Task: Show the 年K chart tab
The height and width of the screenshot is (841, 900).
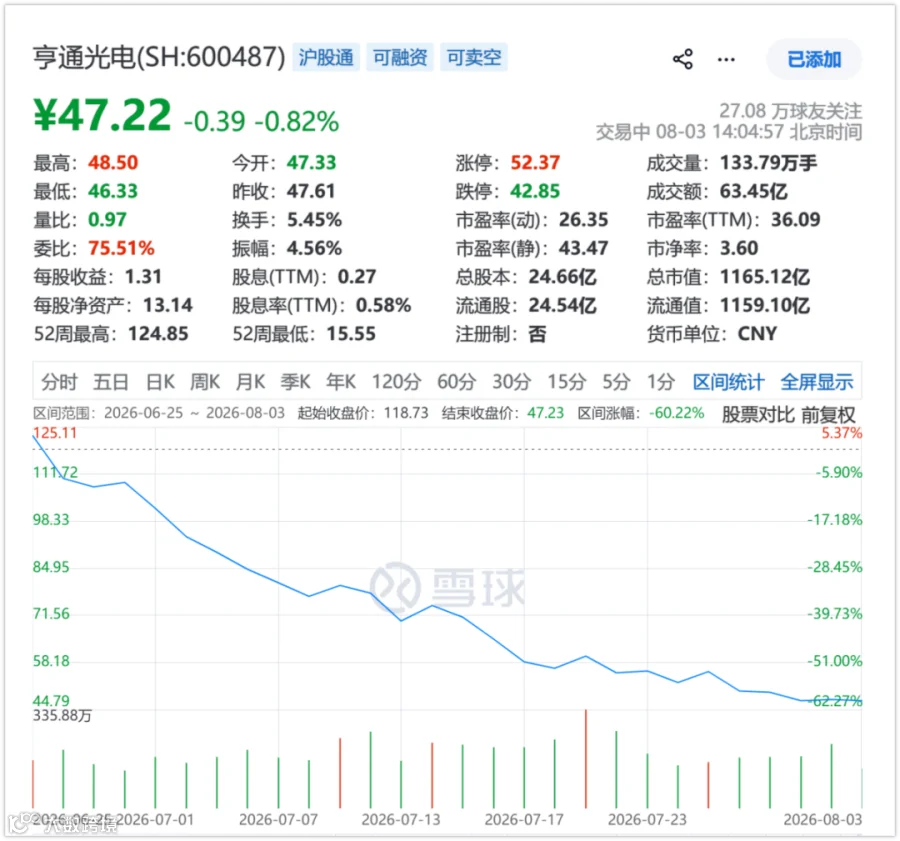Action: [341, 382]
